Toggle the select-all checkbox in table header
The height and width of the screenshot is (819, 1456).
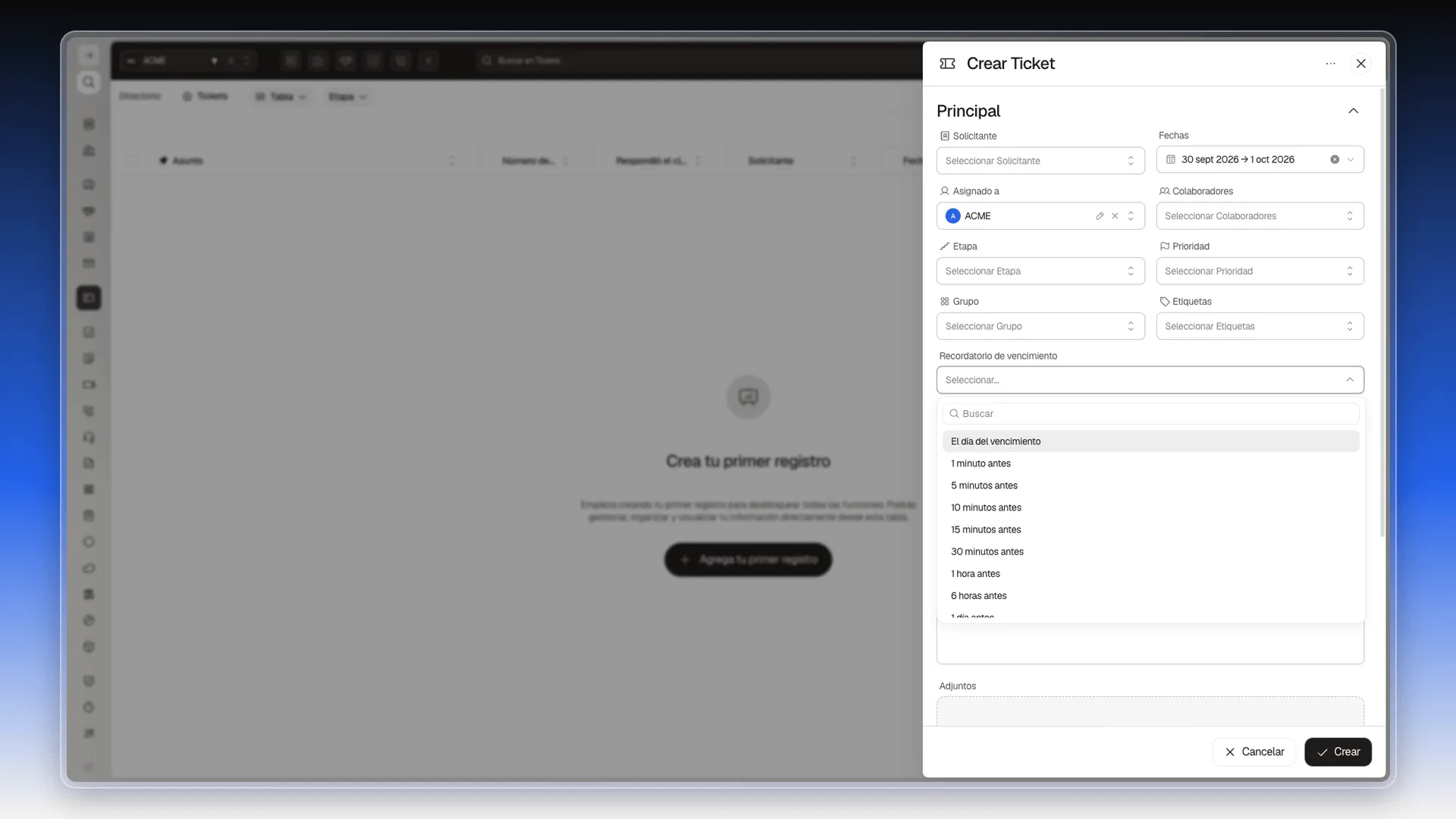coord(132,161)
